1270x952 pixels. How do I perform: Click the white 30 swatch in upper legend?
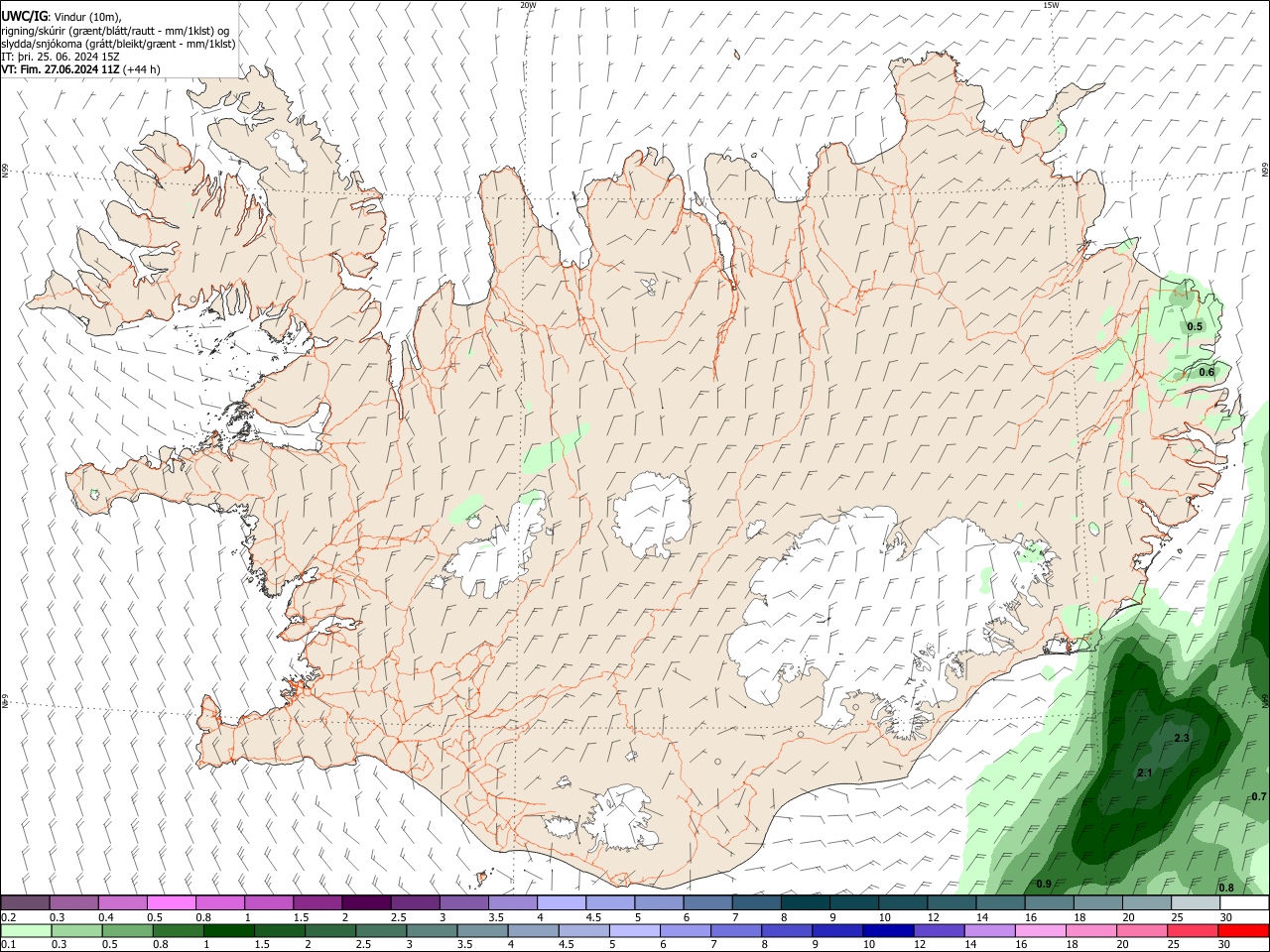[1244, 902]
